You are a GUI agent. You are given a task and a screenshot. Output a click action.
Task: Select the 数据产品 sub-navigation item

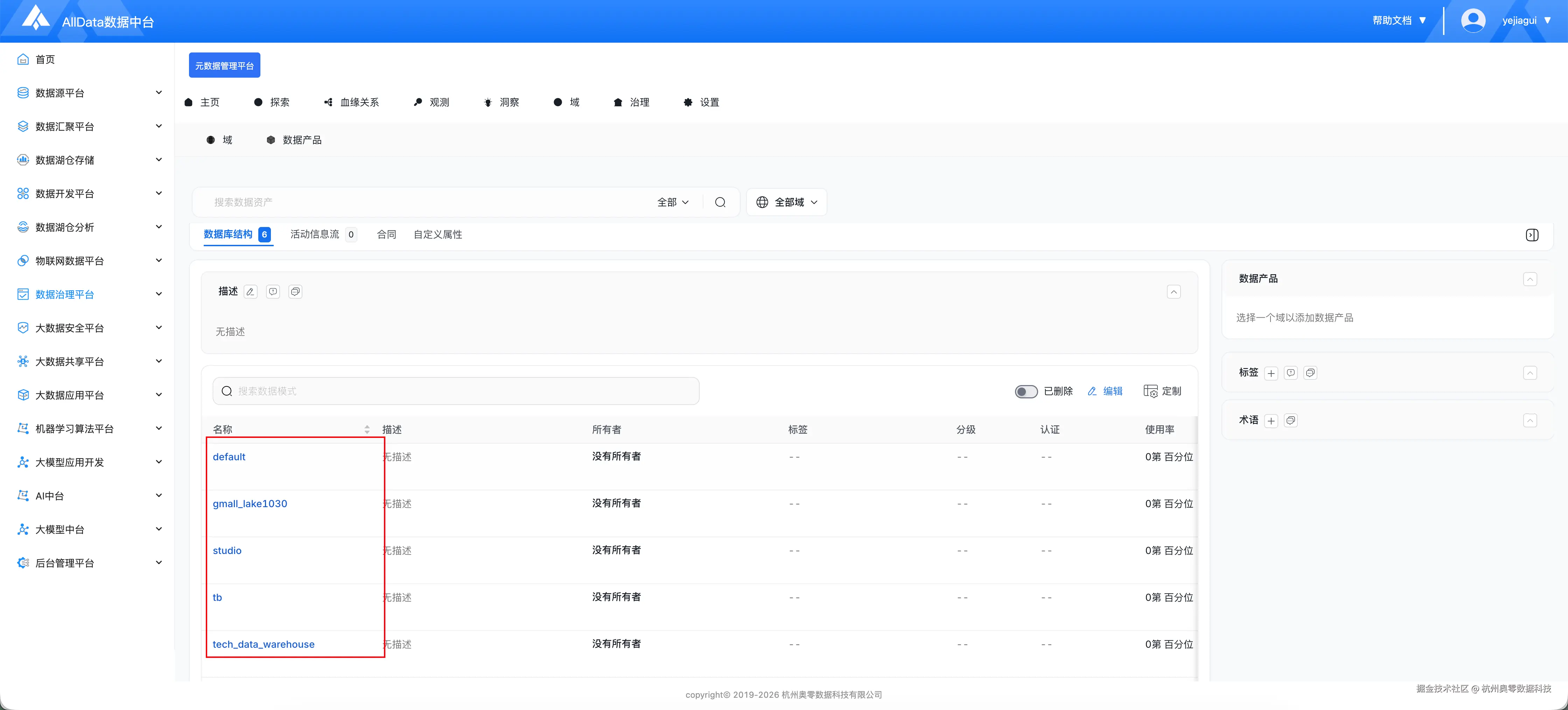point(294,140)
